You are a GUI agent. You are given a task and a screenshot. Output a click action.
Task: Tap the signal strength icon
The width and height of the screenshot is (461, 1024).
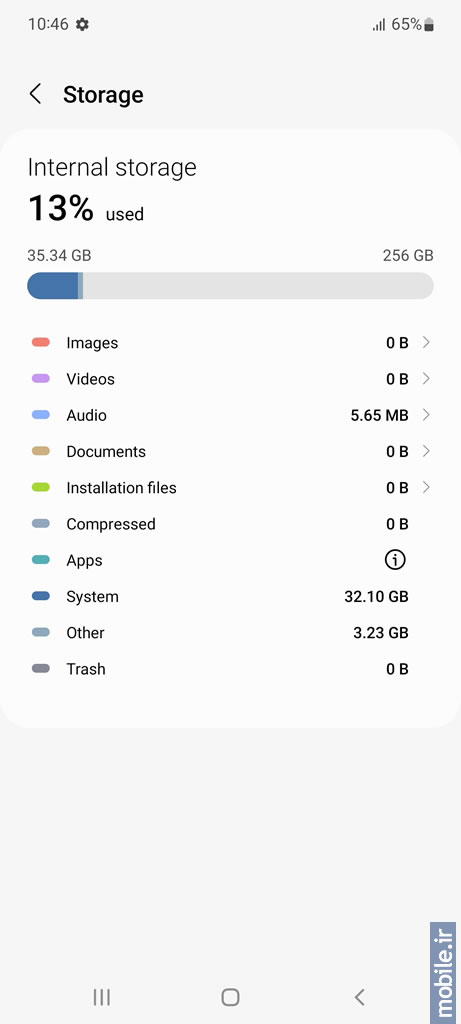point(379,25)
